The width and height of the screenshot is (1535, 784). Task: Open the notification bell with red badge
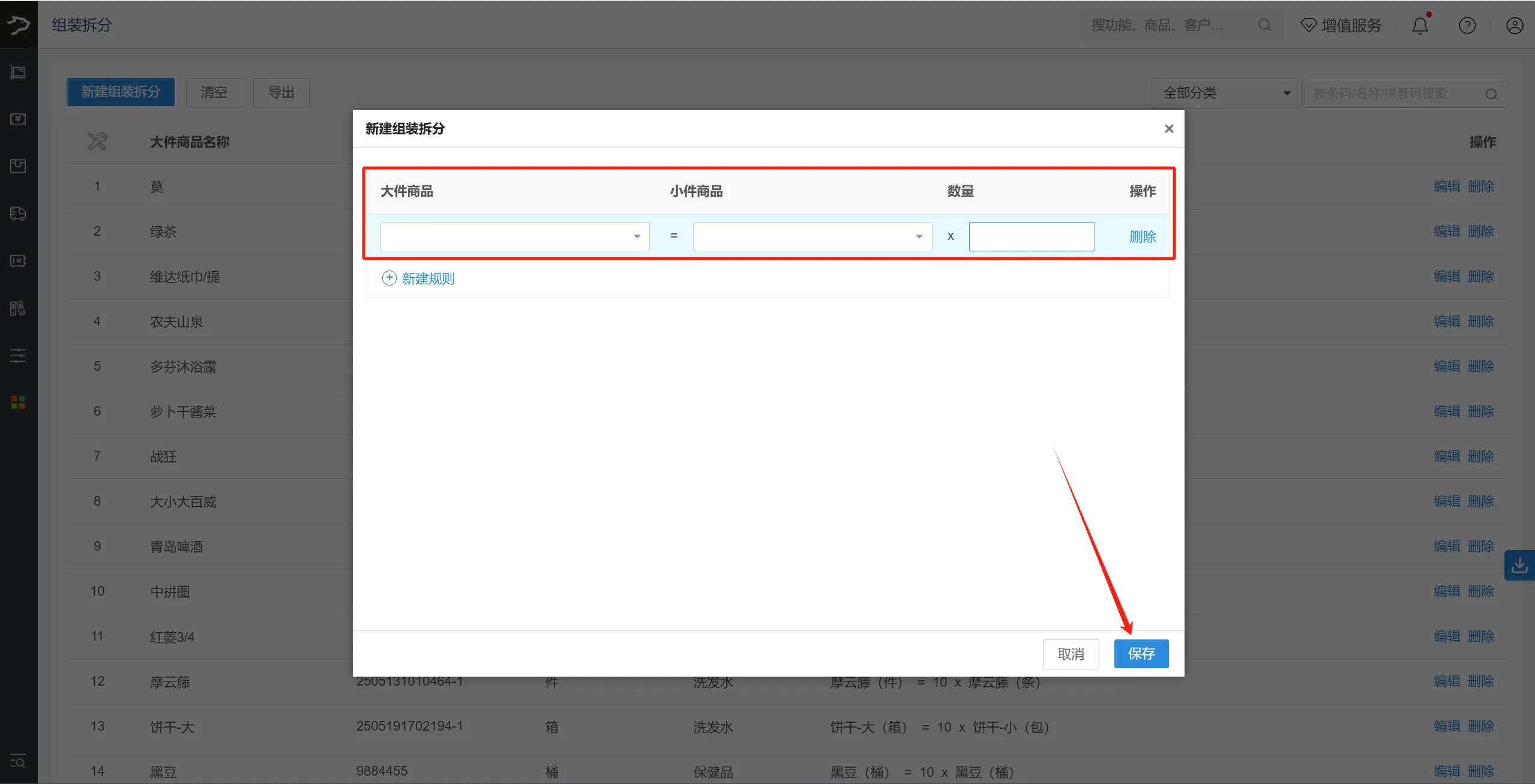pyautogui.click(x=1420, y=25)
